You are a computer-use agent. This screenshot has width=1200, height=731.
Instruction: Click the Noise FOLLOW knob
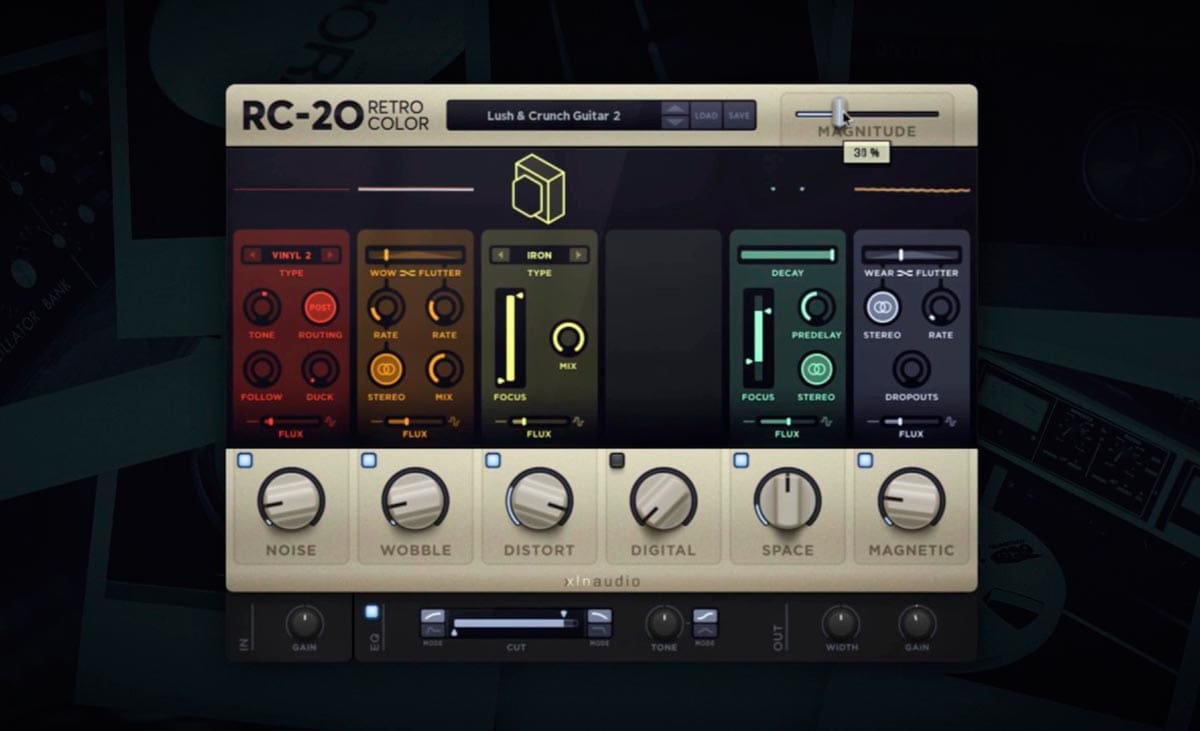click(x=262, y=369)
